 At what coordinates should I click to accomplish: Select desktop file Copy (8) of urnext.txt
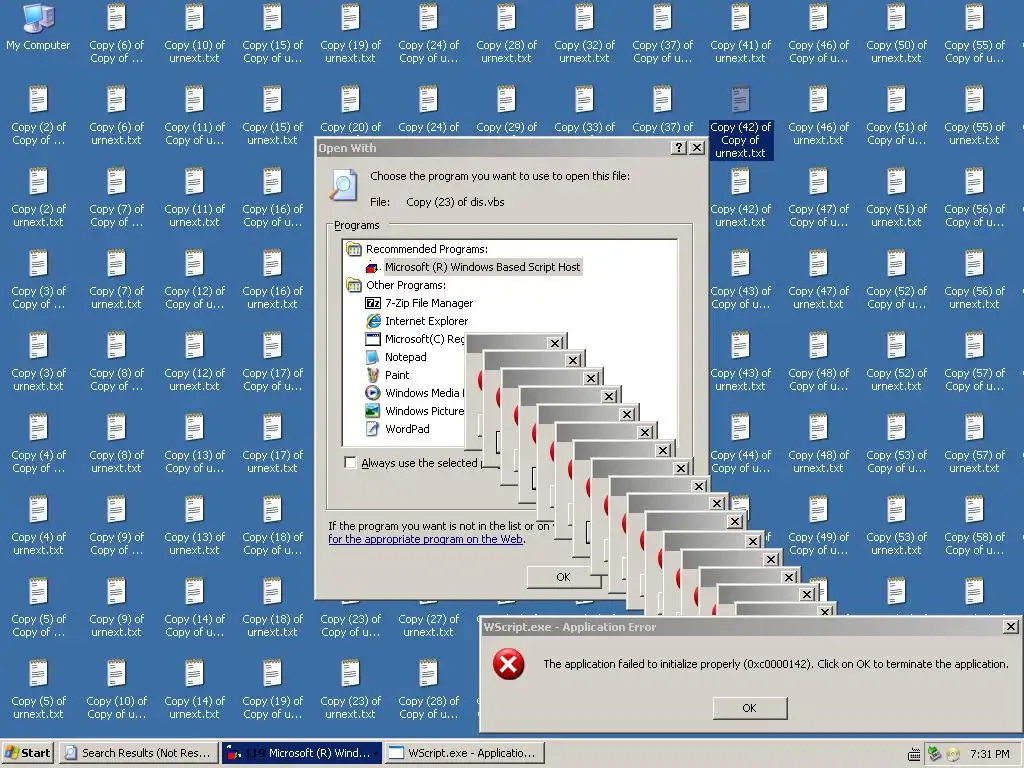116,444
